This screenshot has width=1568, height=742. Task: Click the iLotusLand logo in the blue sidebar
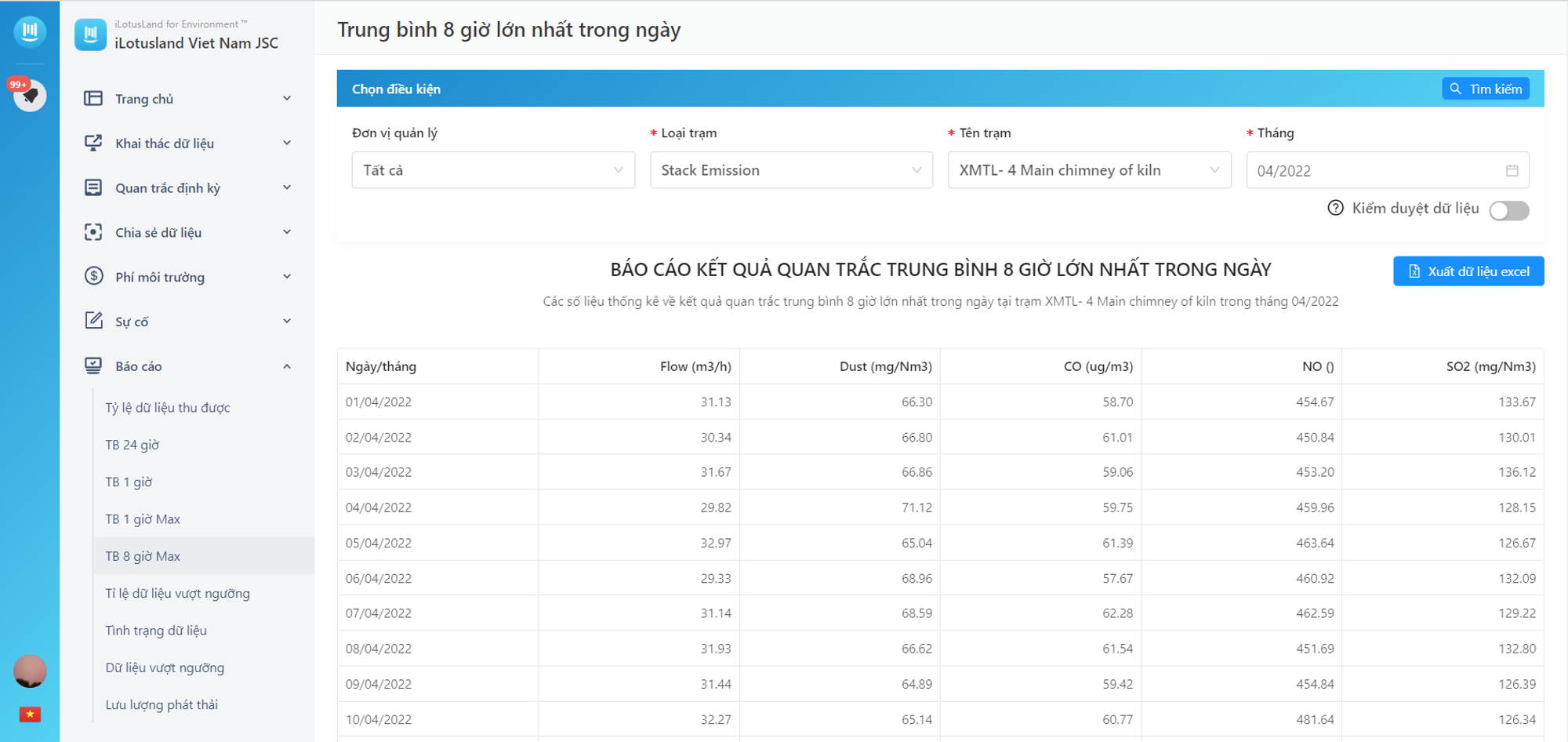(x=30, y=31)
